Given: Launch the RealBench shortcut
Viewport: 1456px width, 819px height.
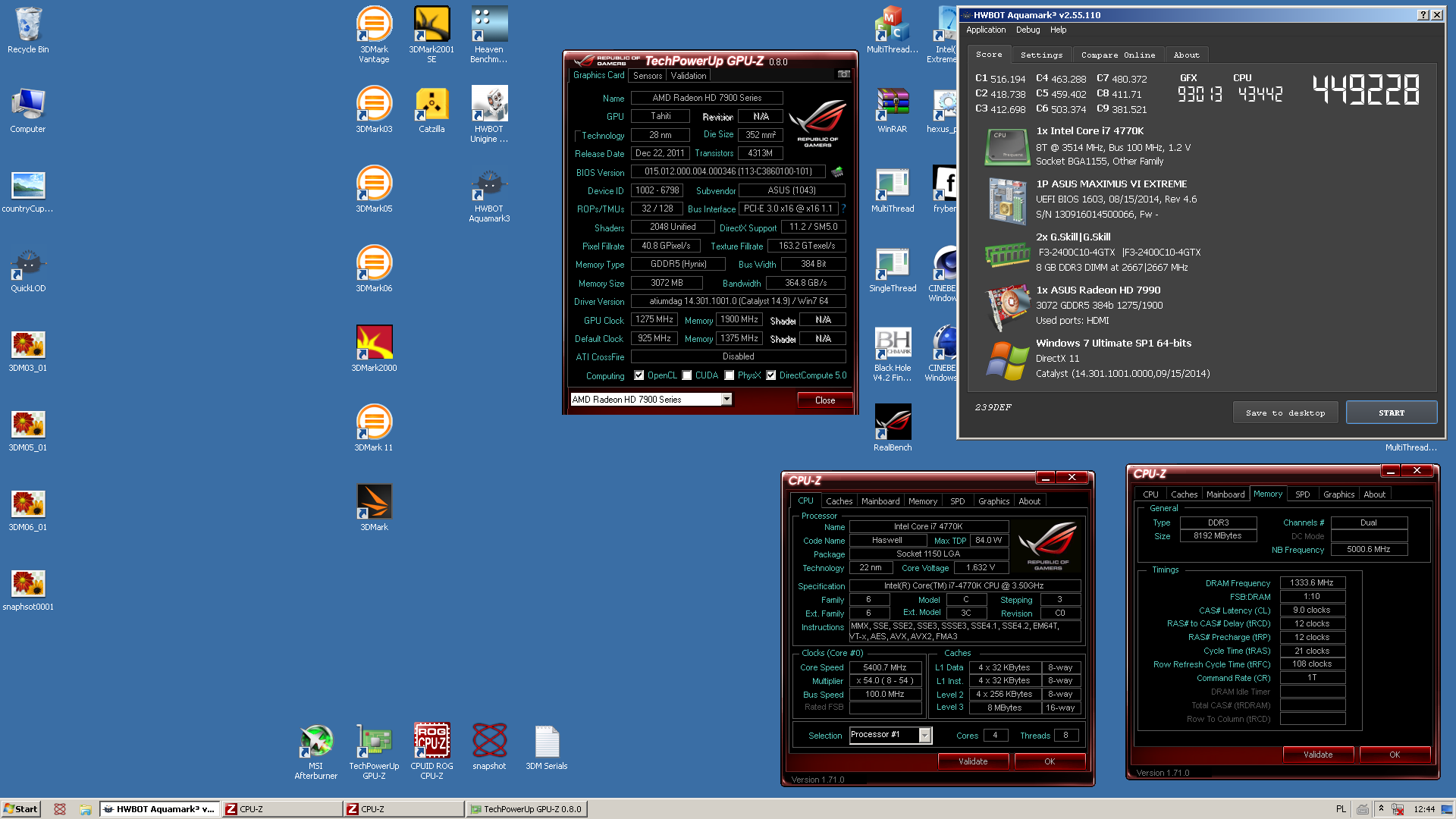Looking at the screenshot, I should click(x=893, y=429).
